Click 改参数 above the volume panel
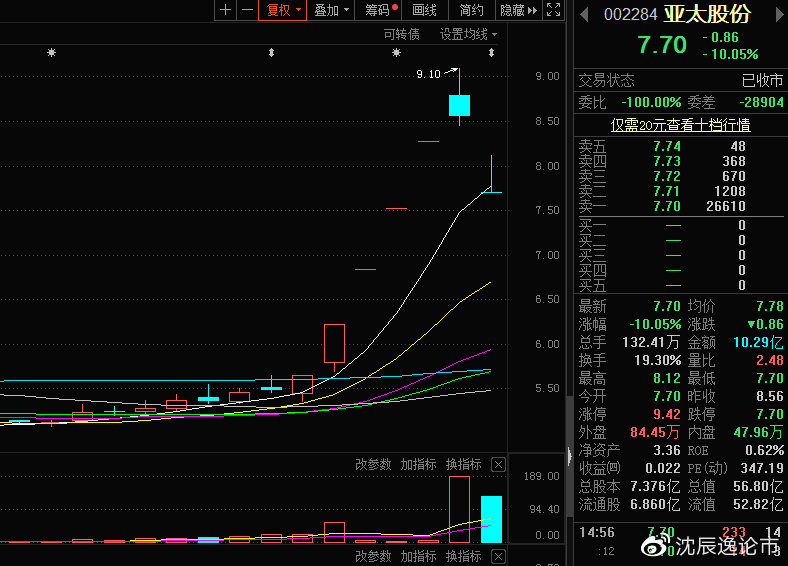Image resolution: width=788 pixels, height=566 pixels. point(372,464)
